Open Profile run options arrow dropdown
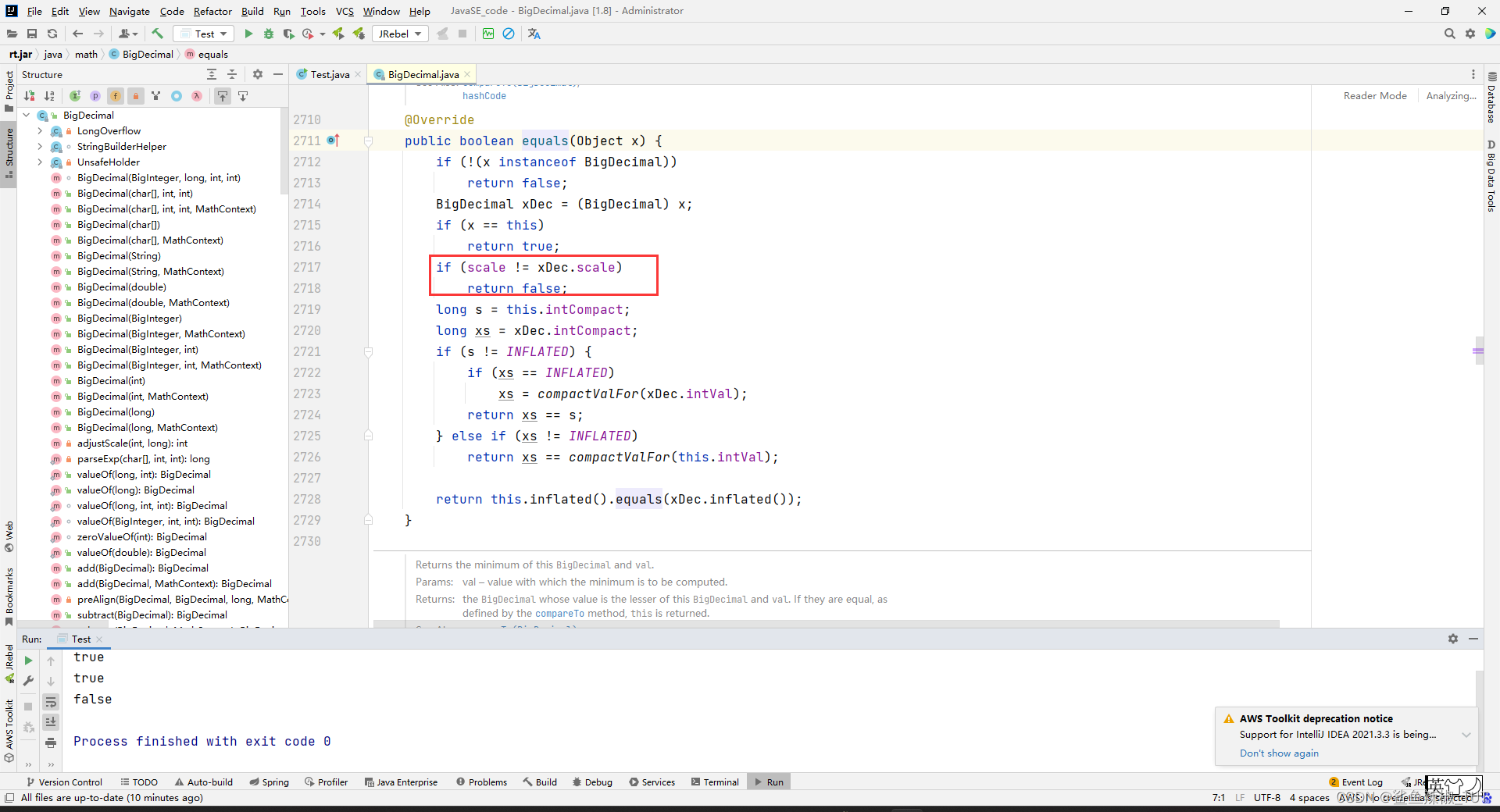This screenshot has height=812, width=1500. [x=323, y=34]
